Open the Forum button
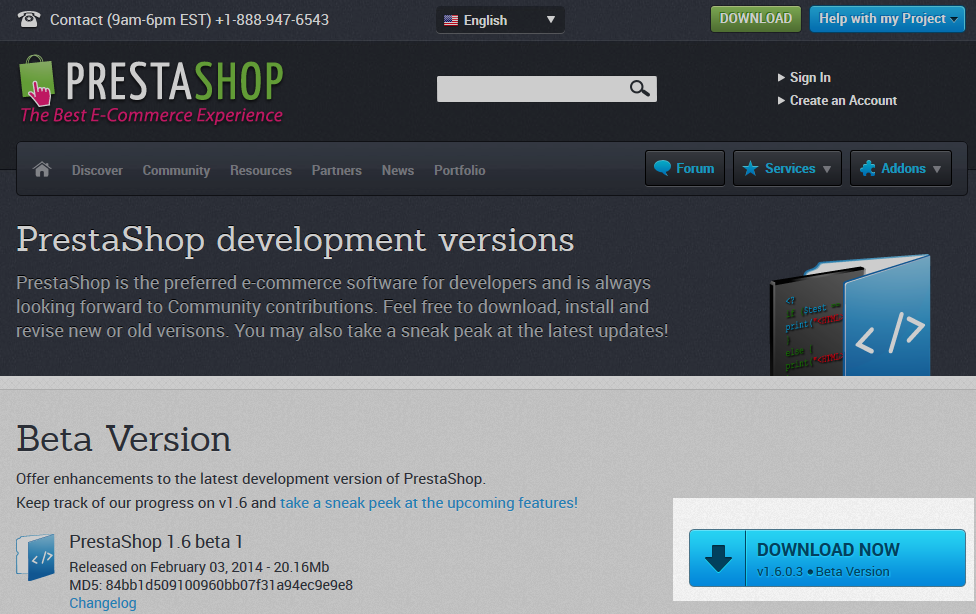 click(685, 168)
